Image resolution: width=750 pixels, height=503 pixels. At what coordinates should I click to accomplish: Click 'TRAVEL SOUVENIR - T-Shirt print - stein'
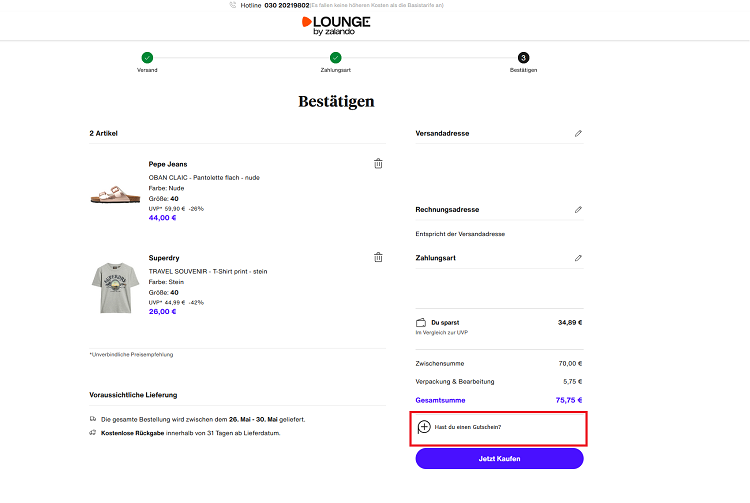click(x=208, y=271)
